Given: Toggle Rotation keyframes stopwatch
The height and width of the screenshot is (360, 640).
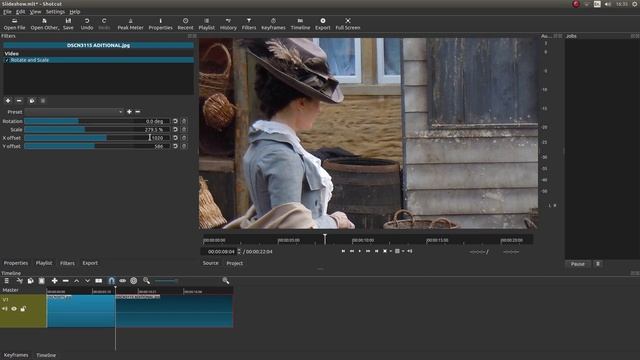Looking at the screenshot, I should tap(184, 121).
